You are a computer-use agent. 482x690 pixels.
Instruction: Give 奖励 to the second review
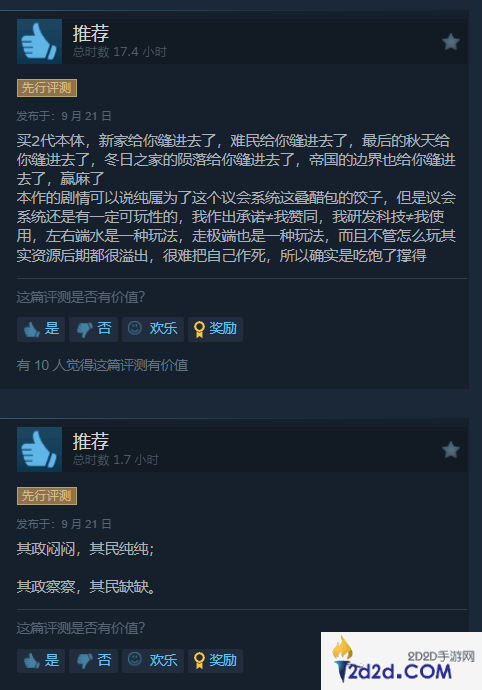(215, 661)
